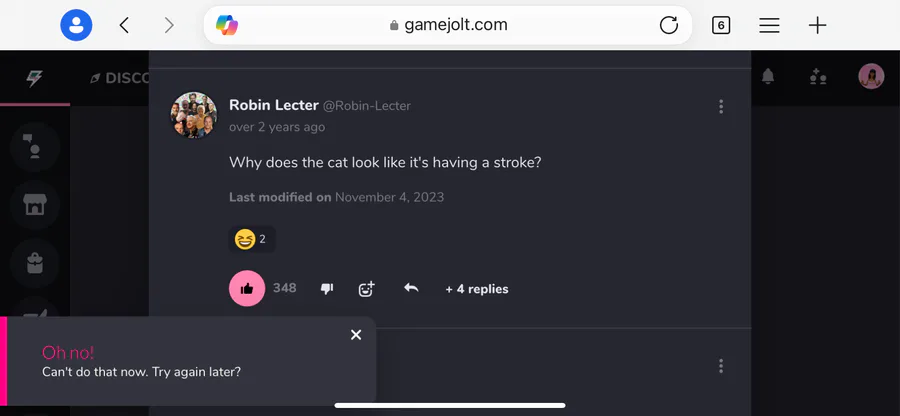This screenshot has width=900, height=416.
Task: Toggle the pink like button on comment
Action: 247,288
